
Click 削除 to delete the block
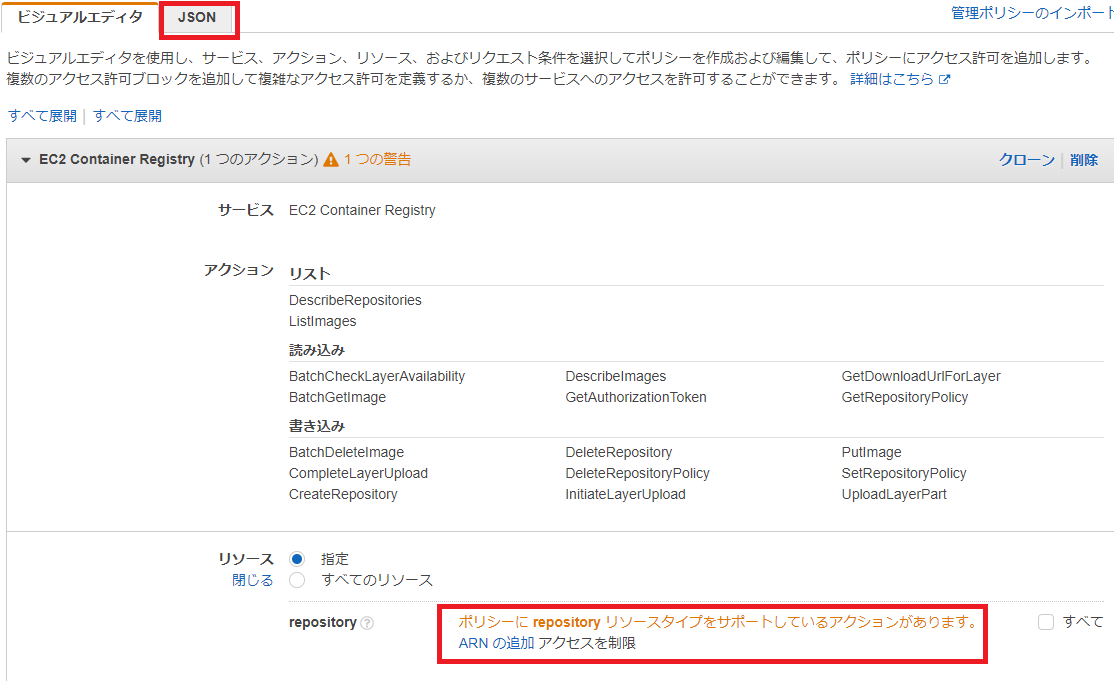pos(1083,160)
